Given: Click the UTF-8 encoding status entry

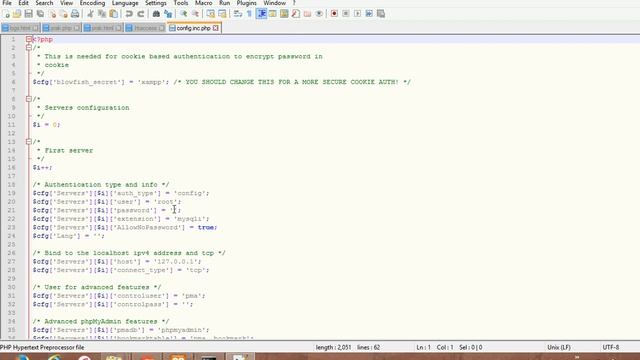Looking at the screenshot, I should coord(611,347).
